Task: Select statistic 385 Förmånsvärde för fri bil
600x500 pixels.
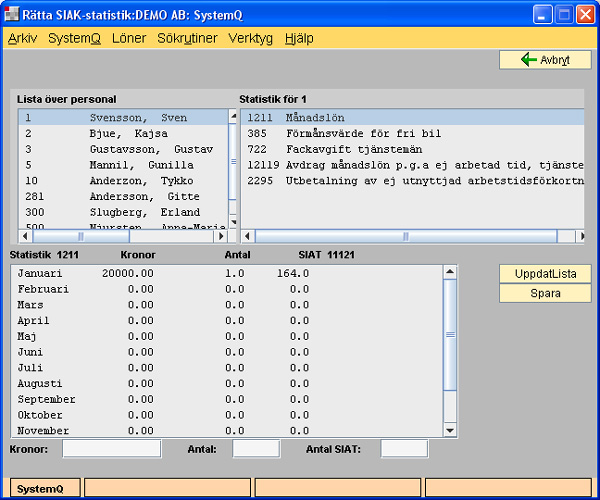Action: (343, 133)
